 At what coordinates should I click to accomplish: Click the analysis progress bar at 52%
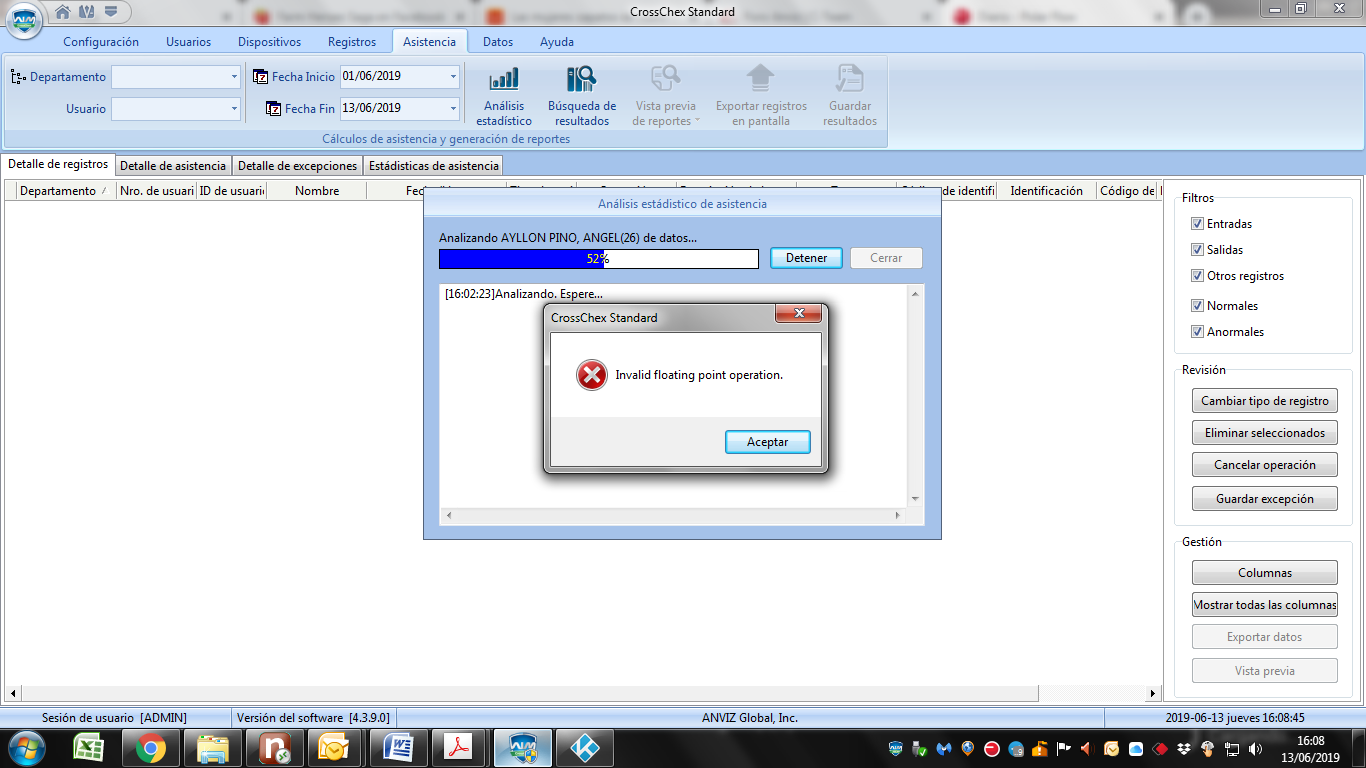[599, 258]
